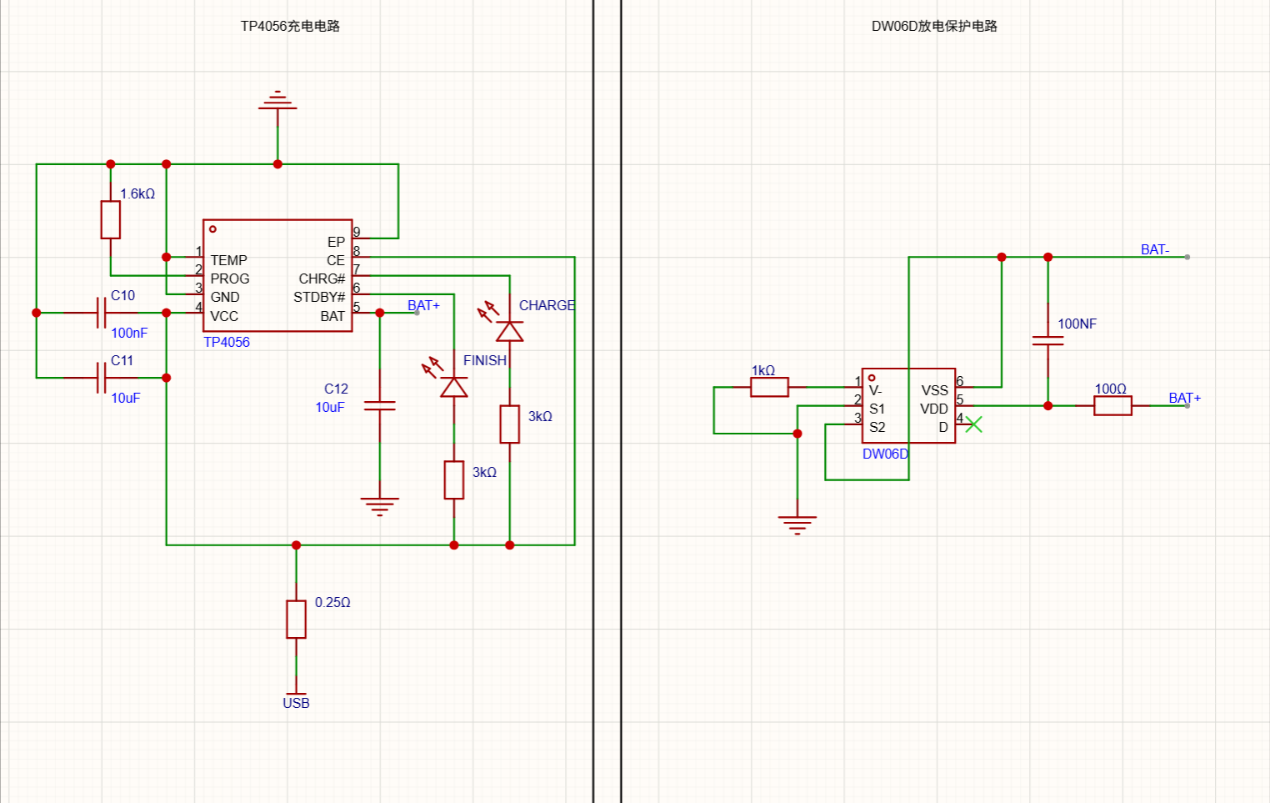Select the TP4056 chip body
The image size is (1270, 803).
click(x=278, y=275)
